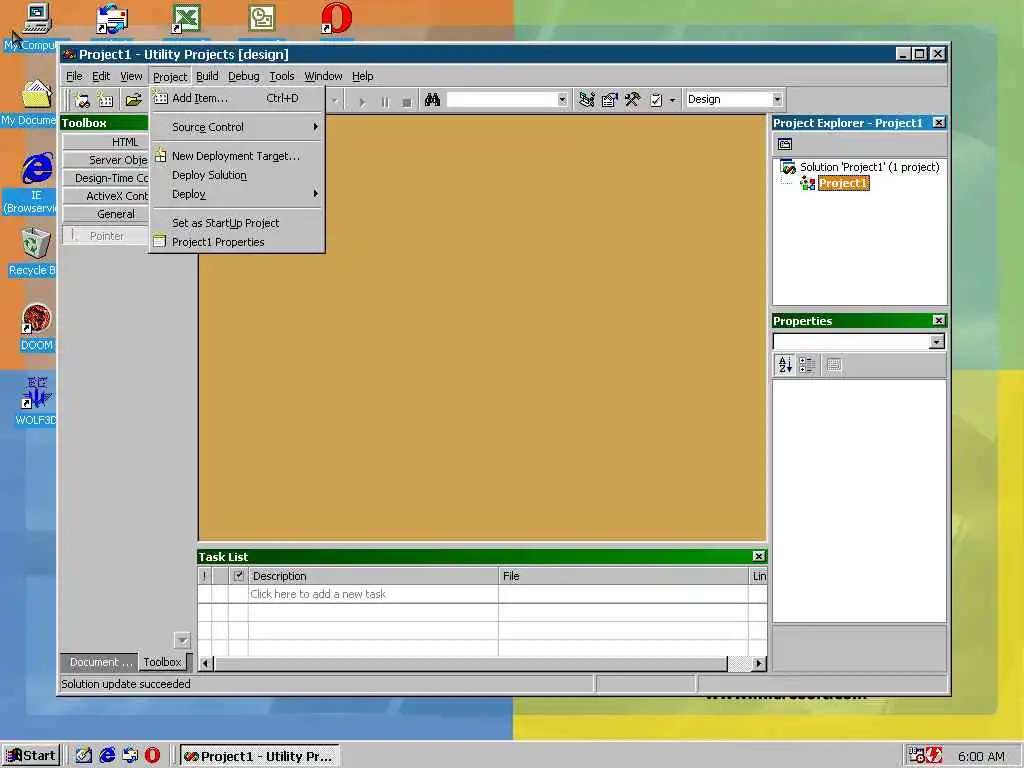Select New Deployment Target menu entry
Viewport: 1024px width, 768px height.
237,155
